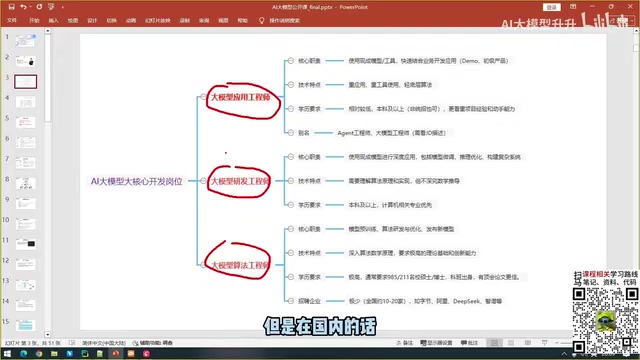Switch to Reading view icon
This screenshot has width=640, height=360.
(528, 343)
